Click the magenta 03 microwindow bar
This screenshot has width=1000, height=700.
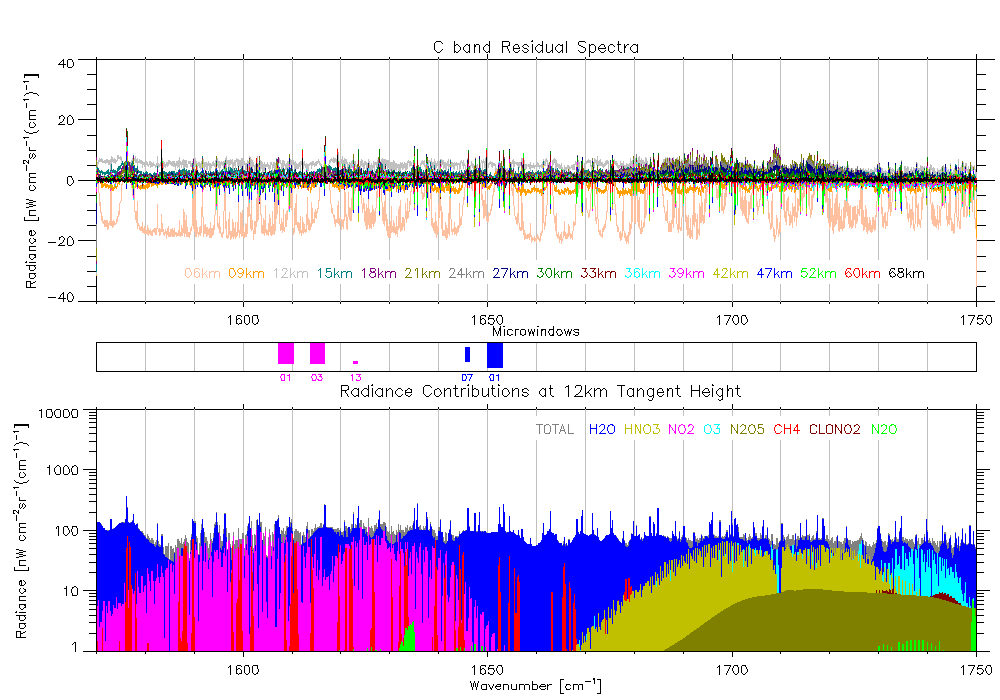click(317, 353)
